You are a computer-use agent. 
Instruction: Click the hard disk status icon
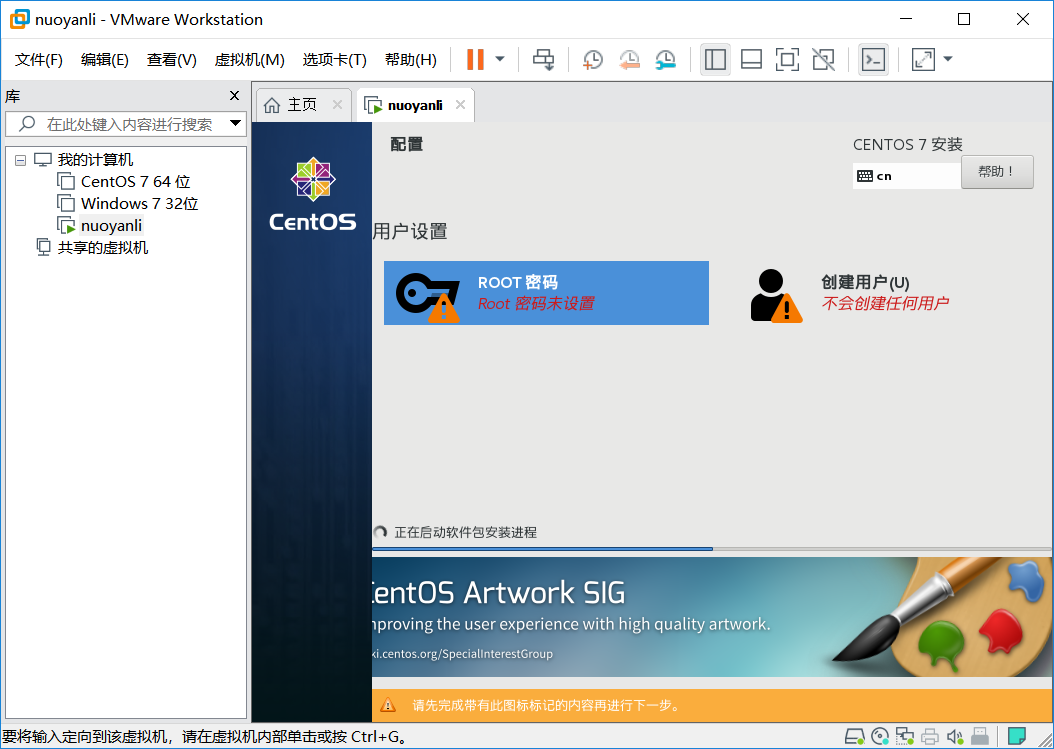point(855,736)
